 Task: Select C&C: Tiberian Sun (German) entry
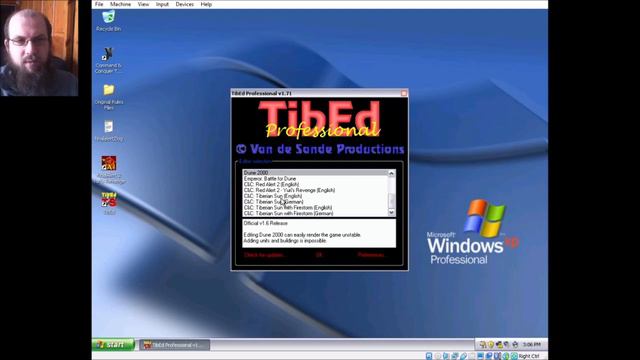315,202
